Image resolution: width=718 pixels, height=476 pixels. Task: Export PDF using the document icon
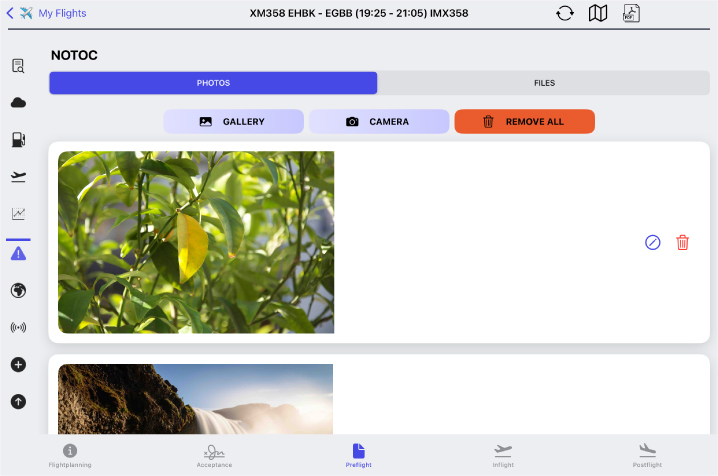tap(631, 13)
